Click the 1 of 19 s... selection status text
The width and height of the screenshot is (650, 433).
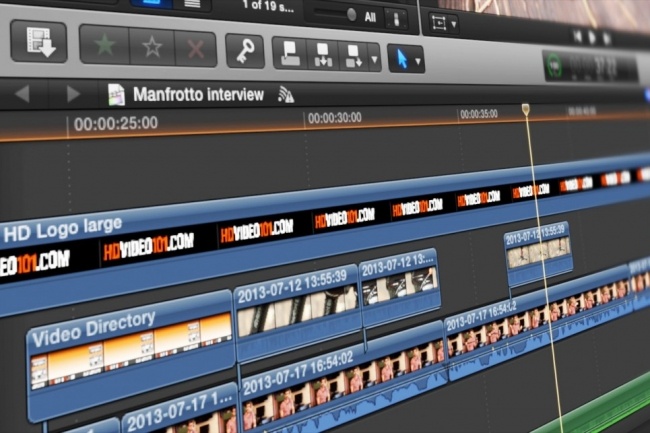tap(269, 5)
